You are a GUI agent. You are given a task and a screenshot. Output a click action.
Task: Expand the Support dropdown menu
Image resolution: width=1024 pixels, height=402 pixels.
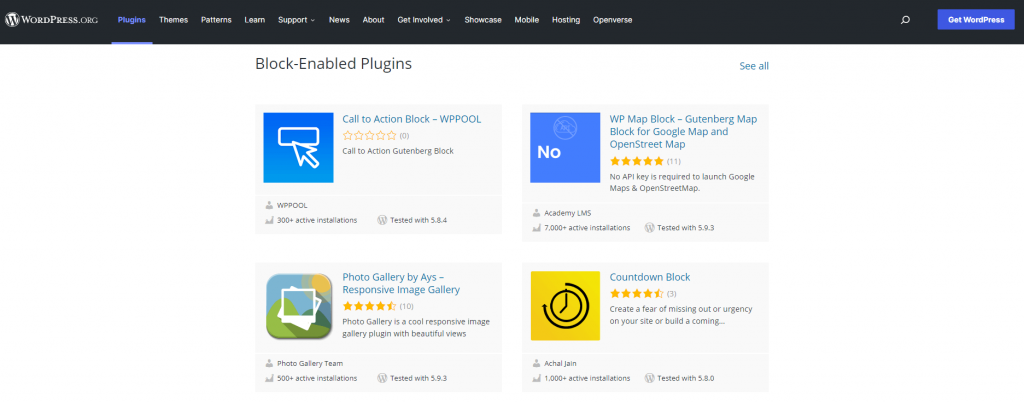(x=296, y=20)
